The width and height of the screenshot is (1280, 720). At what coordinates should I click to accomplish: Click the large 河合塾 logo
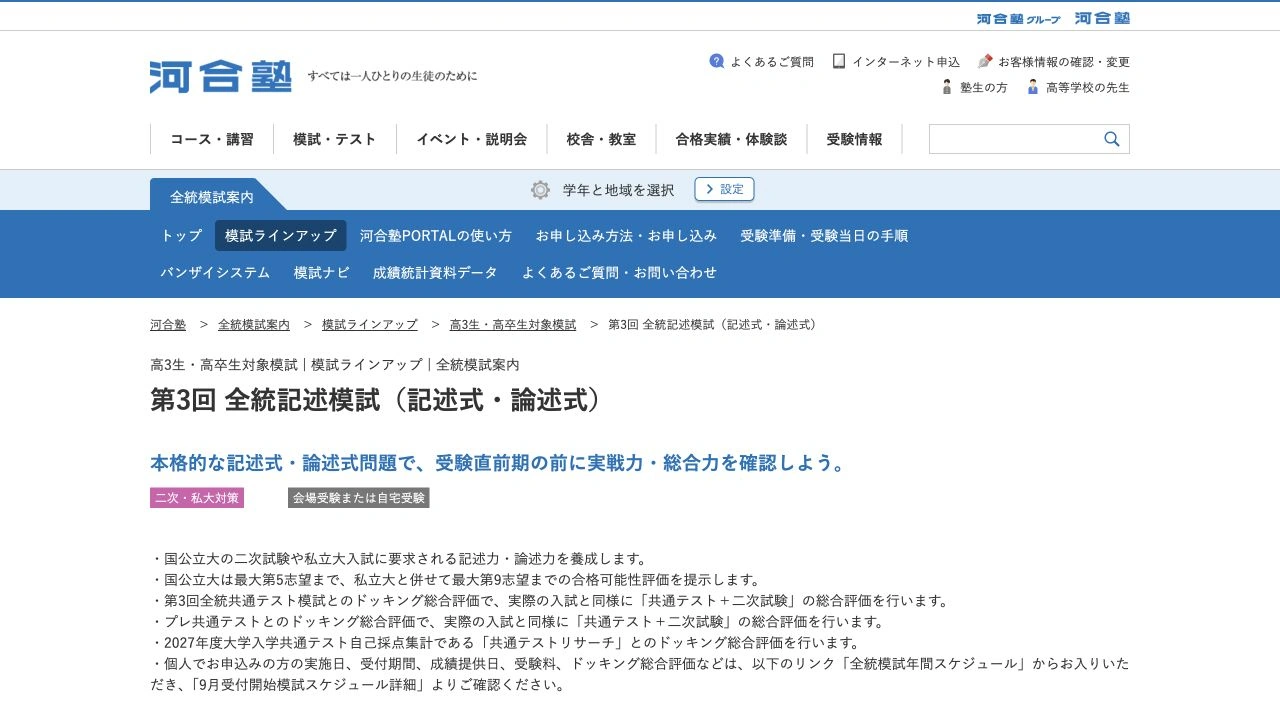pyautogui.click(x=221, y=76)
